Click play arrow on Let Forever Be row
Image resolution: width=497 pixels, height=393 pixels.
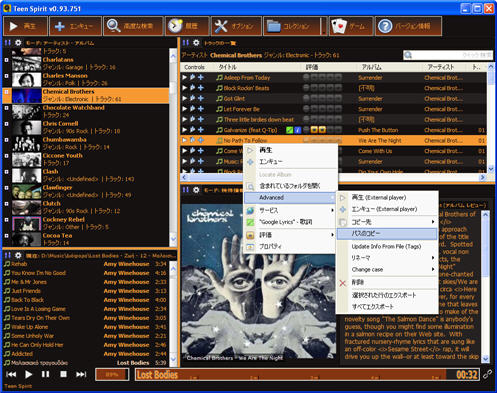coord(184,109)
